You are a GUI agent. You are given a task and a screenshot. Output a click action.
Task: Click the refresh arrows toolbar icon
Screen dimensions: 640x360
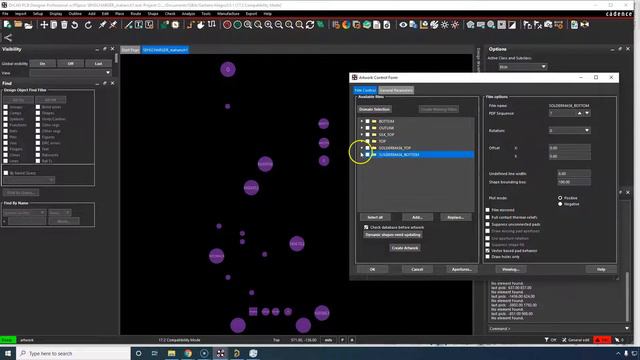[x=310, y=25]
